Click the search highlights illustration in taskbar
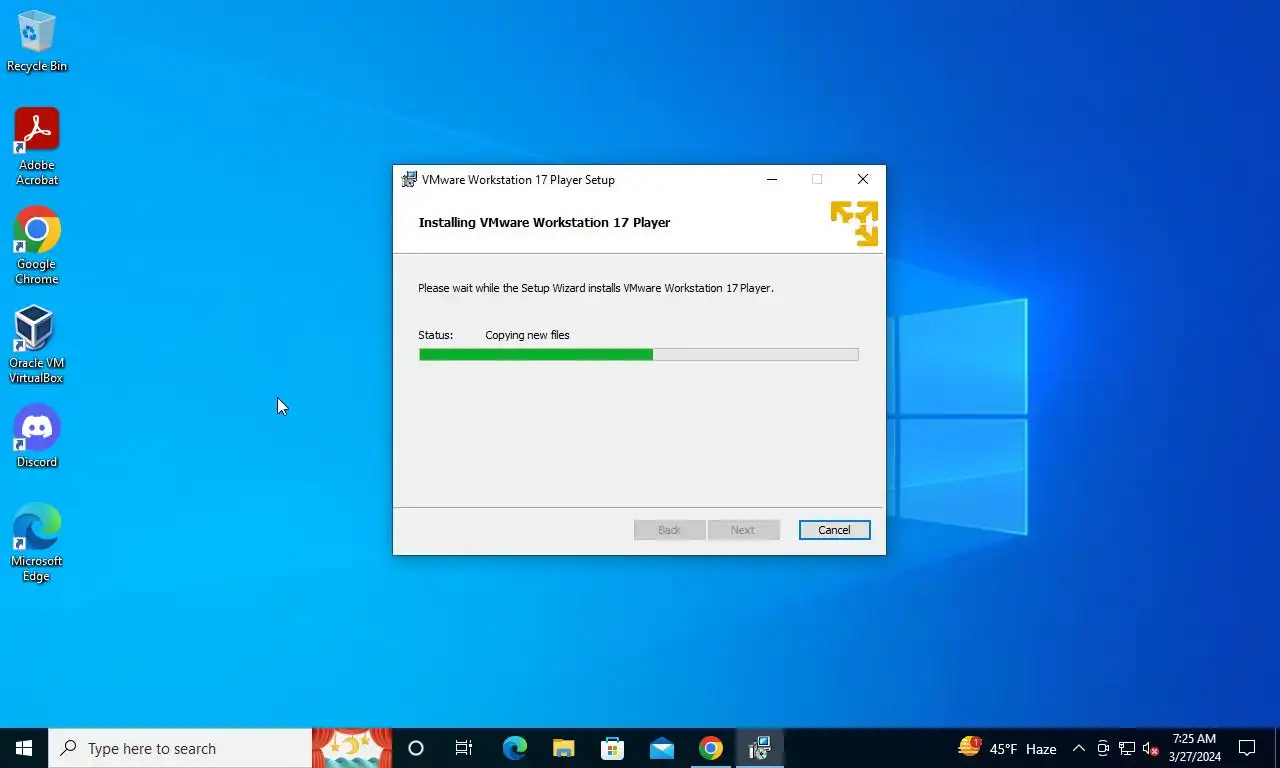The width and height of the screenshot is (1280, 768). 352,748
